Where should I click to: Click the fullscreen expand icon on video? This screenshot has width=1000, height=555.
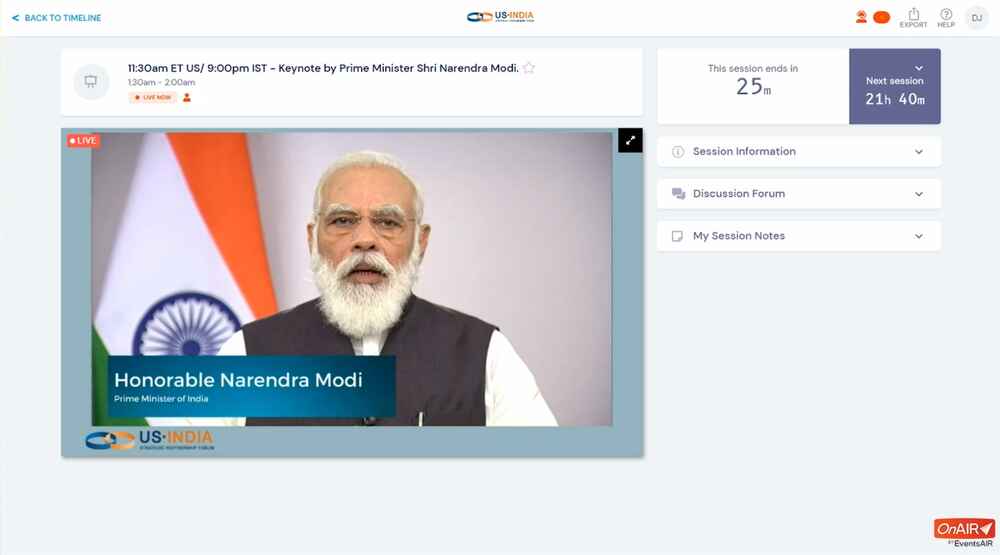click(630, 140)
